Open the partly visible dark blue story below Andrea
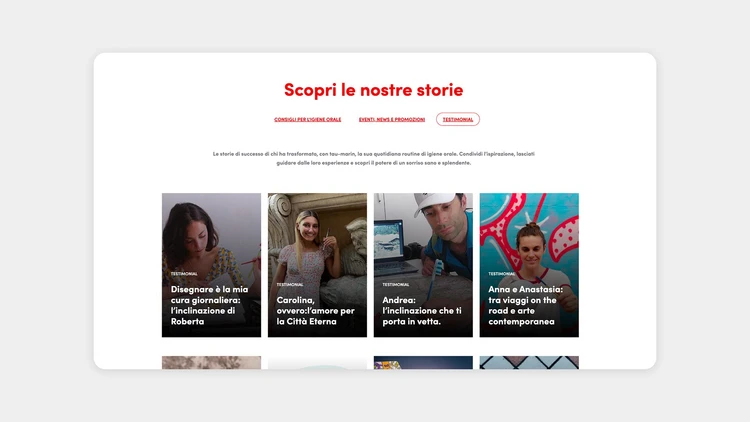 click(423, 363)
